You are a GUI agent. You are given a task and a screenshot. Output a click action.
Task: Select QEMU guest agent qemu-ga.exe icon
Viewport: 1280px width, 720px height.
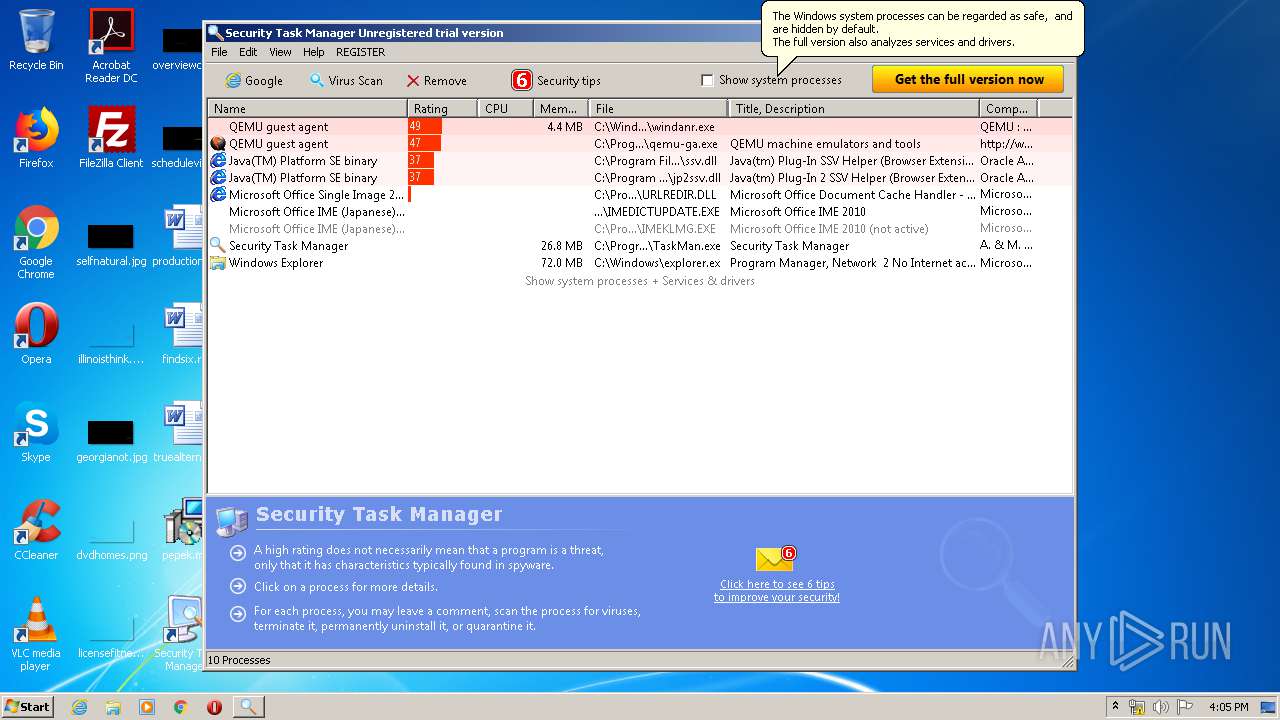coord(217,144)
